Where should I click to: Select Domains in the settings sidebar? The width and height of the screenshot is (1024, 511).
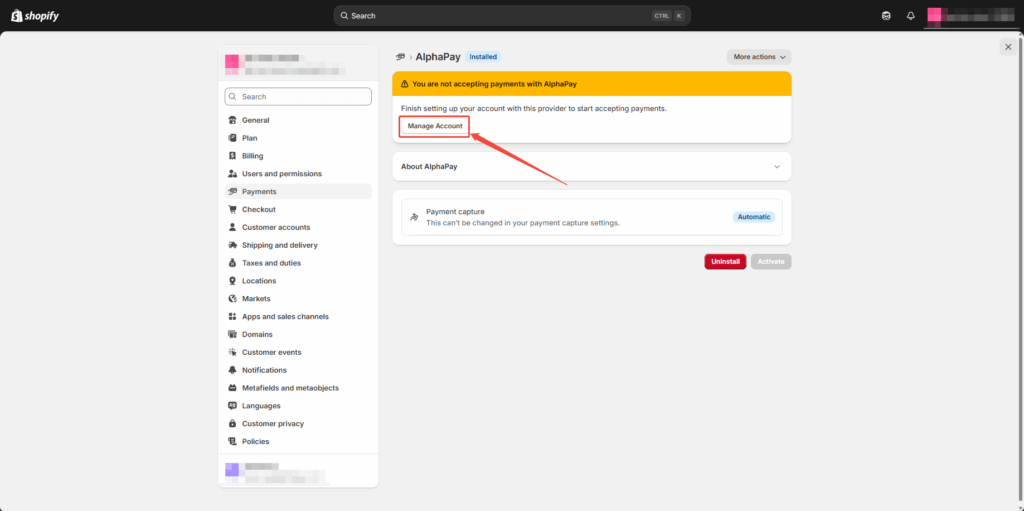click(x=259, y=334)
